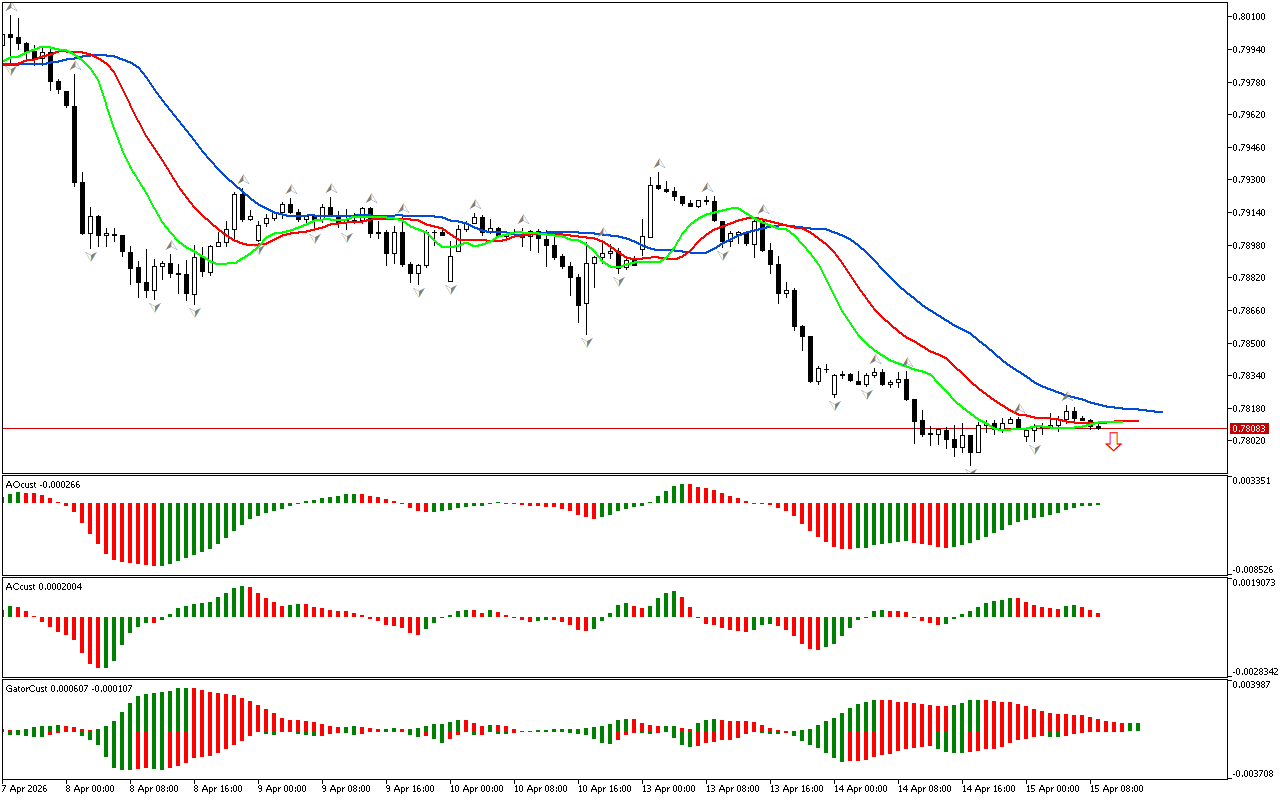Select the up fractal at the chart's top-left corner
1280x800 pixels.
point(11,8)
